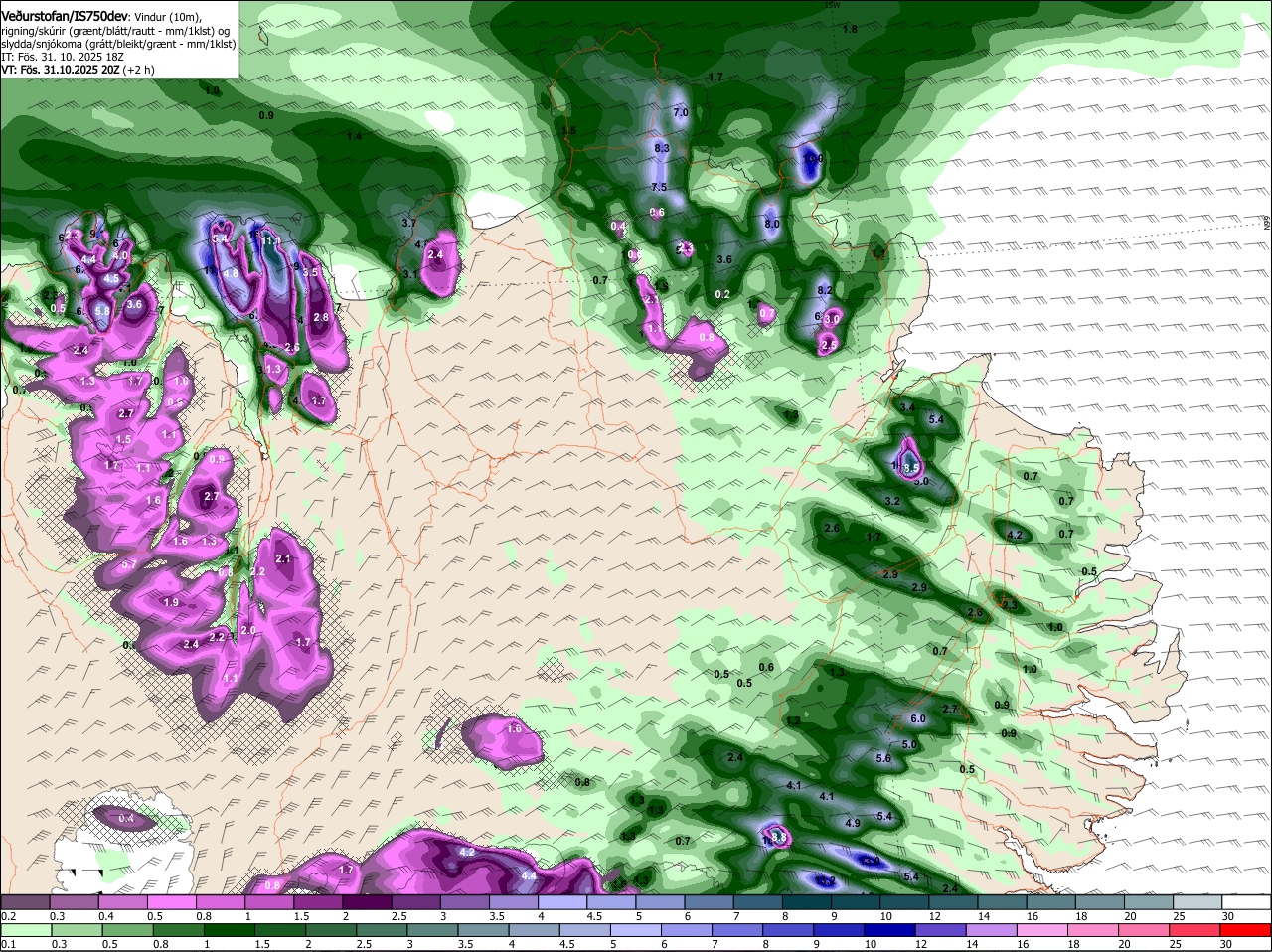This screenshot has width=1272, height=952.
Task: Click the 5.0 precipitation value
Action: coord(909,744)
